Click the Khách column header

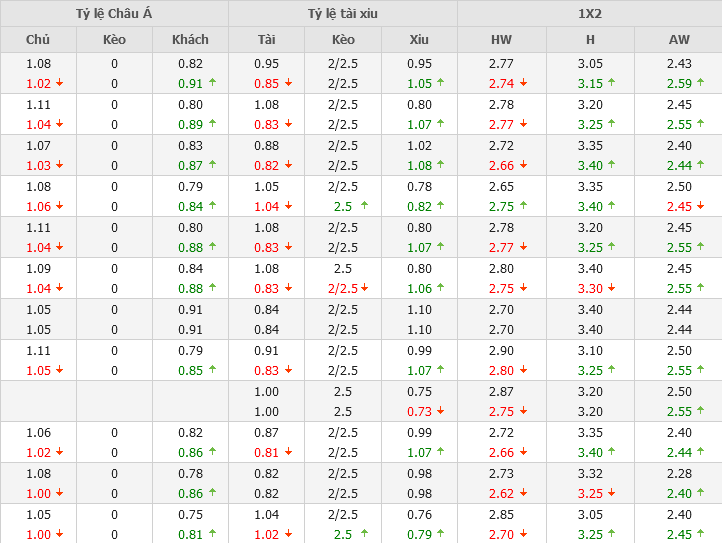(190, 40)
